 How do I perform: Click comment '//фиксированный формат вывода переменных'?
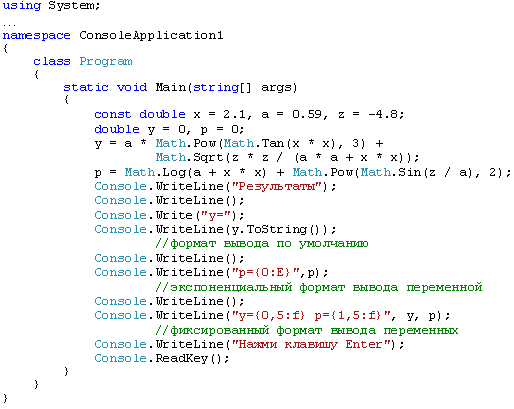[307, 330]
